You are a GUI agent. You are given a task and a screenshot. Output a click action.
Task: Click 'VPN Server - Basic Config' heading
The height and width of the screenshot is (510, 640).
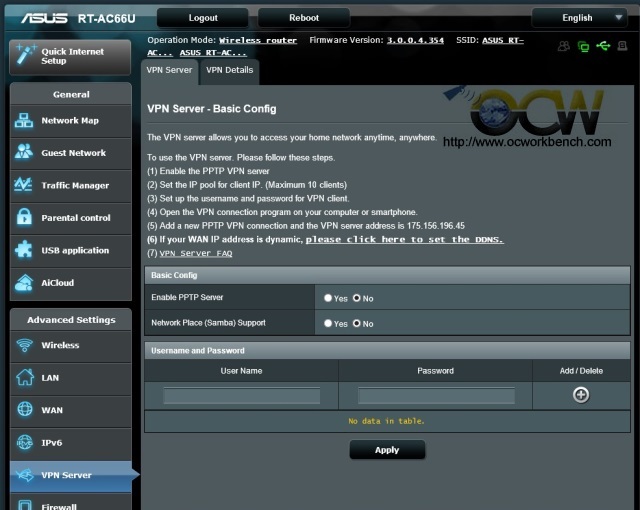212,109
